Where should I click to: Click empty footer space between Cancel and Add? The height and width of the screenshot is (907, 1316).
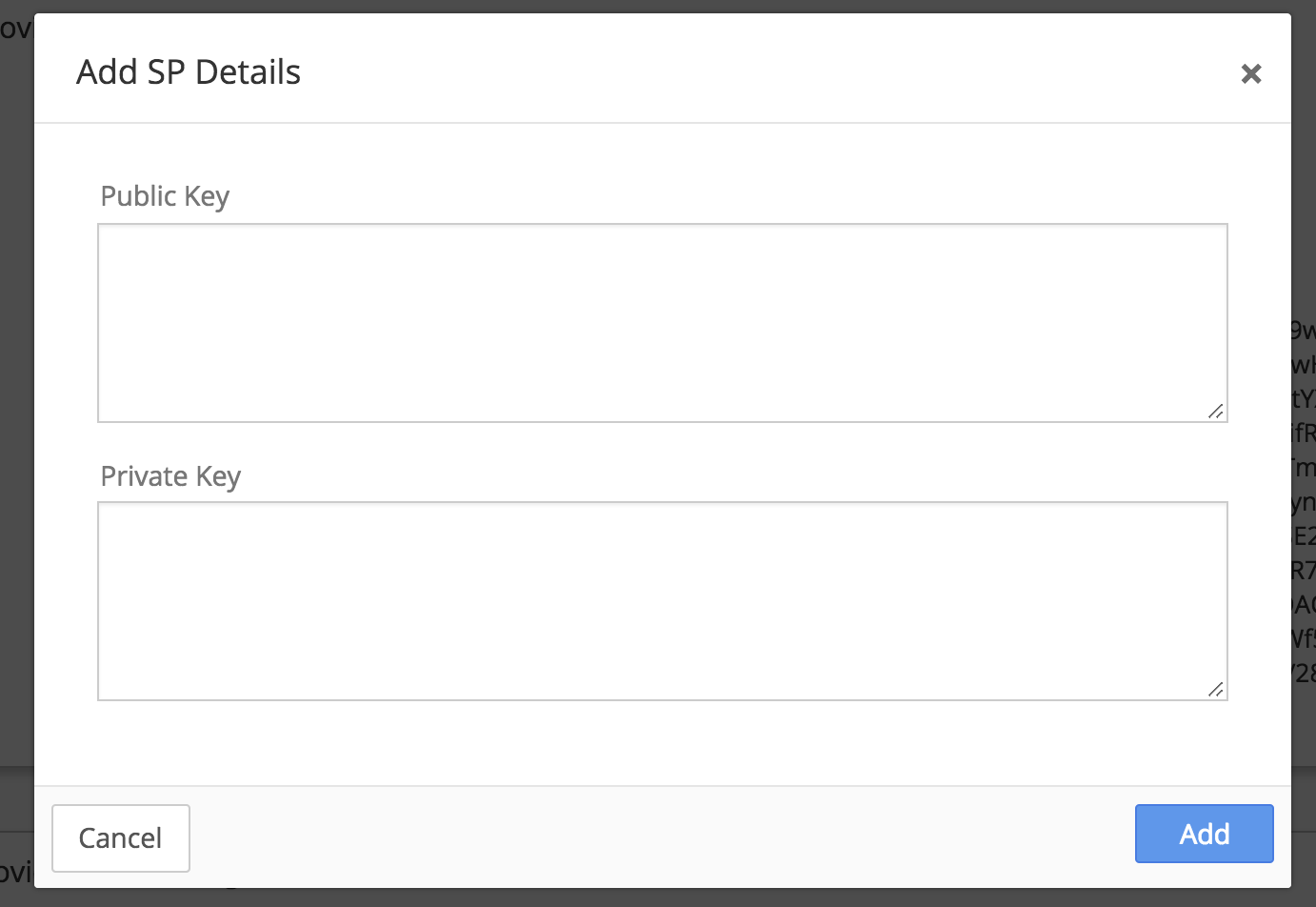click(x=663, y=837)
